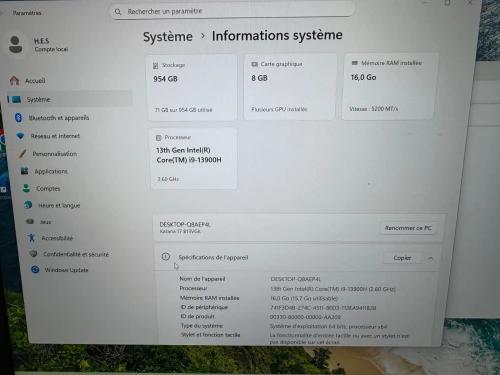Click the Personnalisation paintbrush icon

click(22, 153)
